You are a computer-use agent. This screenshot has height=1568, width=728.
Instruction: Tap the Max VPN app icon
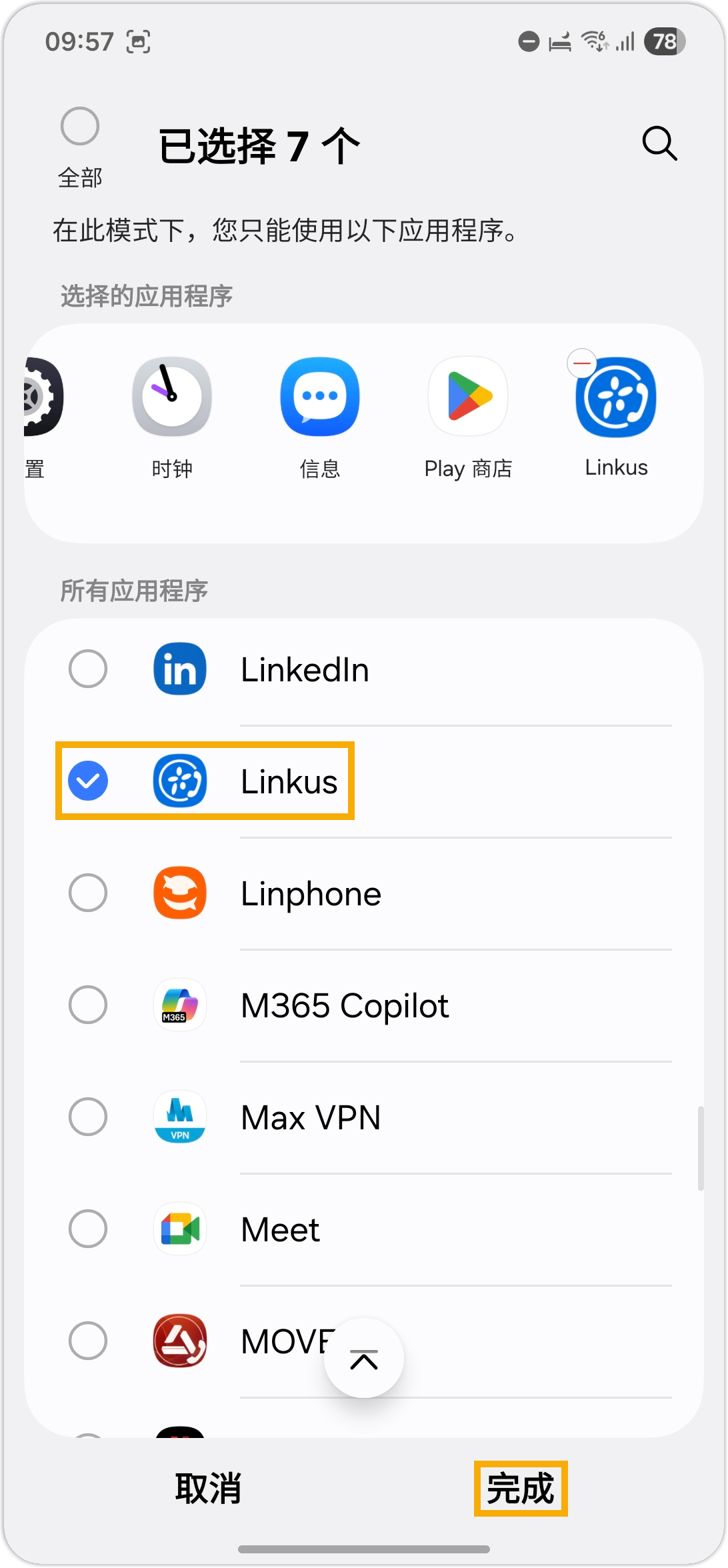pyautogui.click(x=180, y=1117)
